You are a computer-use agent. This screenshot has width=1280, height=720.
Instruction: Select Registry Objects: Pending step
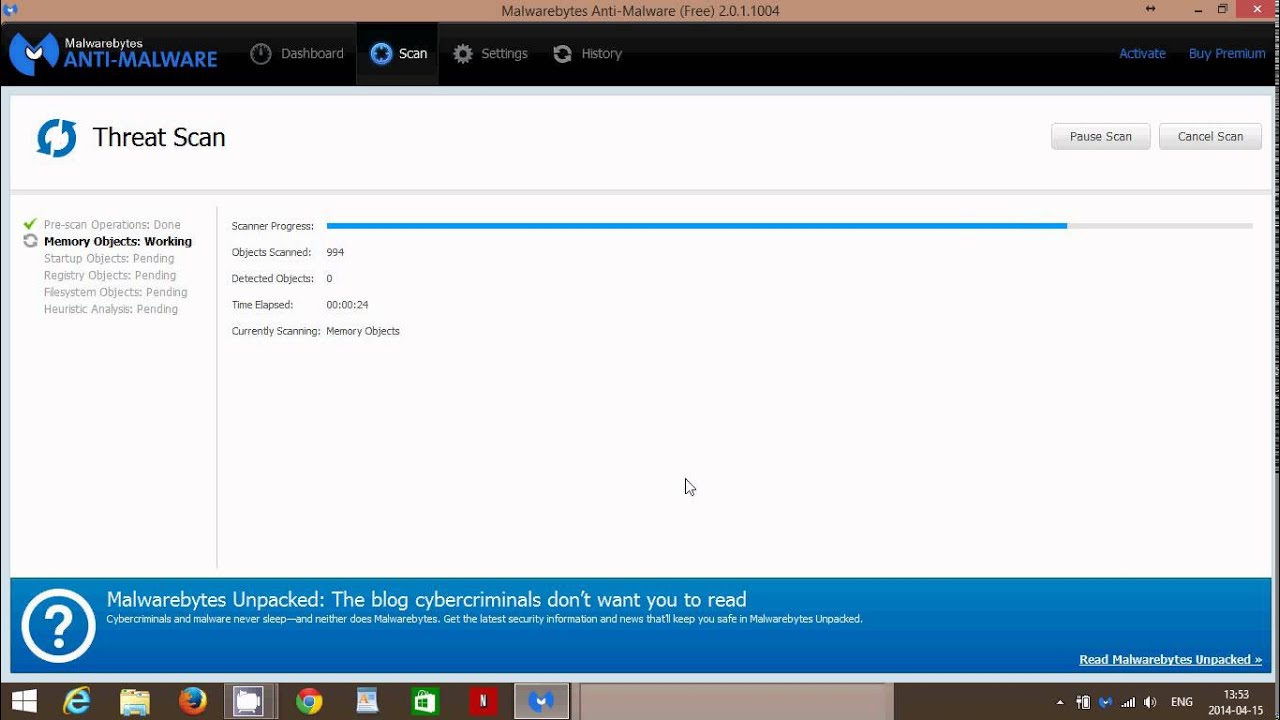pyautogui.click(x=110, y=276)
